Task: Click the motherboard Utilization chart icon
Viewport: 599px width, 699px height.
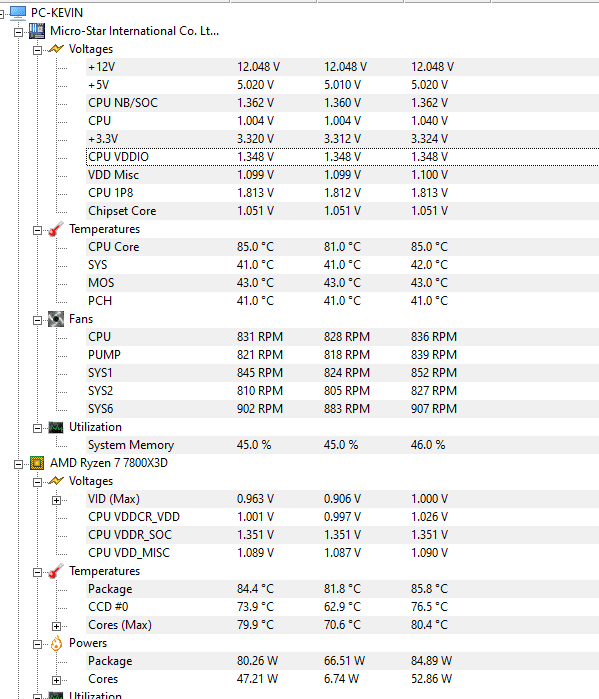Action: (x=56, y=427)
